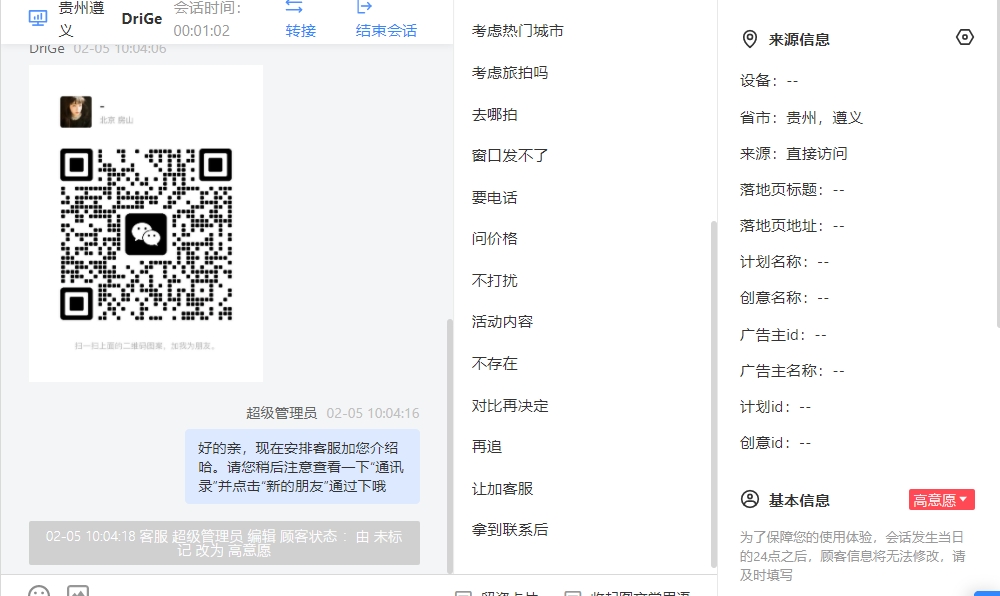This screenshot has height=596, width=1000.
Task: Click the 好的亲 message bubble
Action: coord(302,467)
